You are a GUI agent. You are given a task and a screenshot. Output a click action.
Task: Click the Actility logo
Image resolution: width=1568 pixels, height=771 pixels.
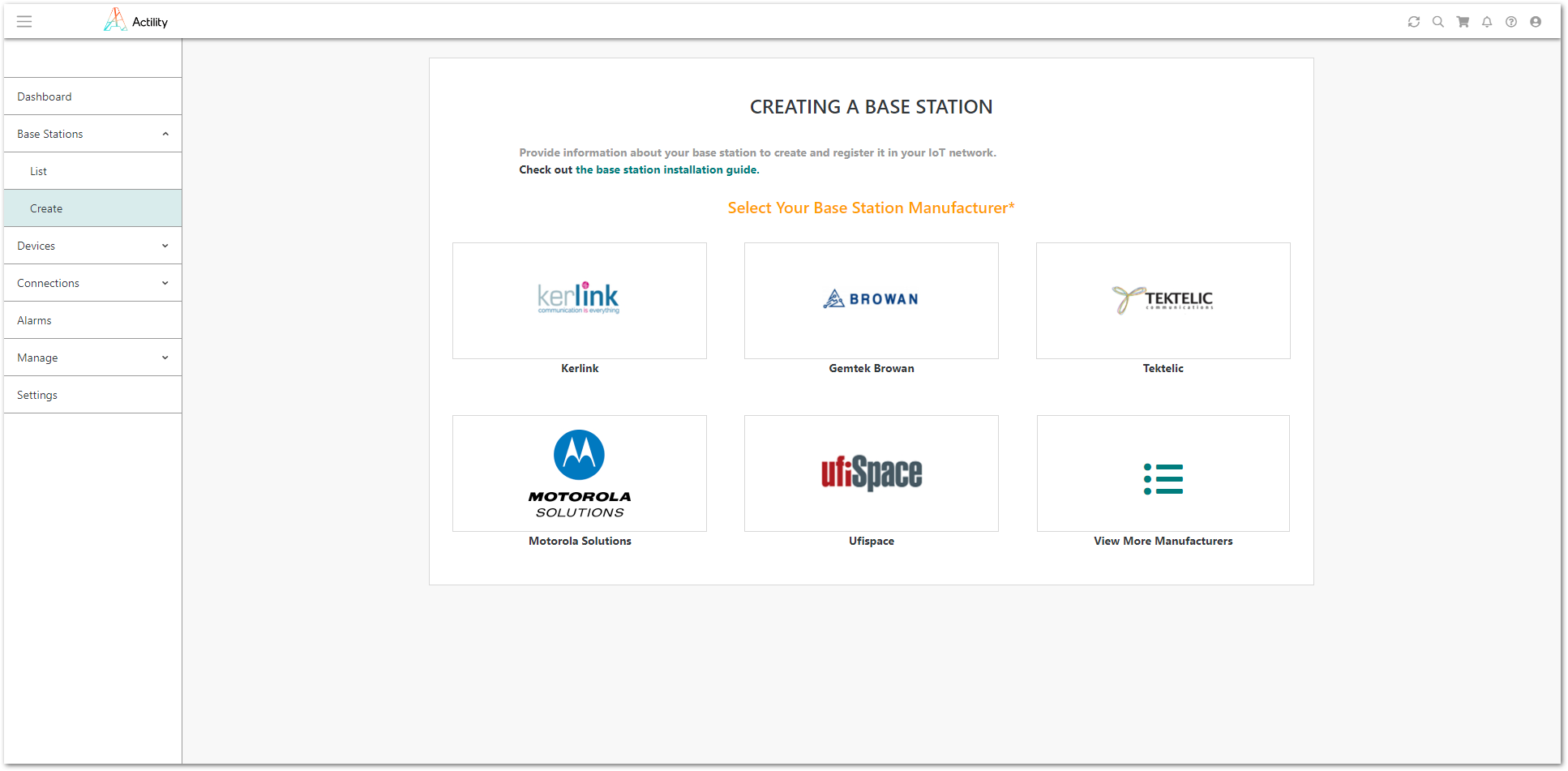click(x=136, y=20)
